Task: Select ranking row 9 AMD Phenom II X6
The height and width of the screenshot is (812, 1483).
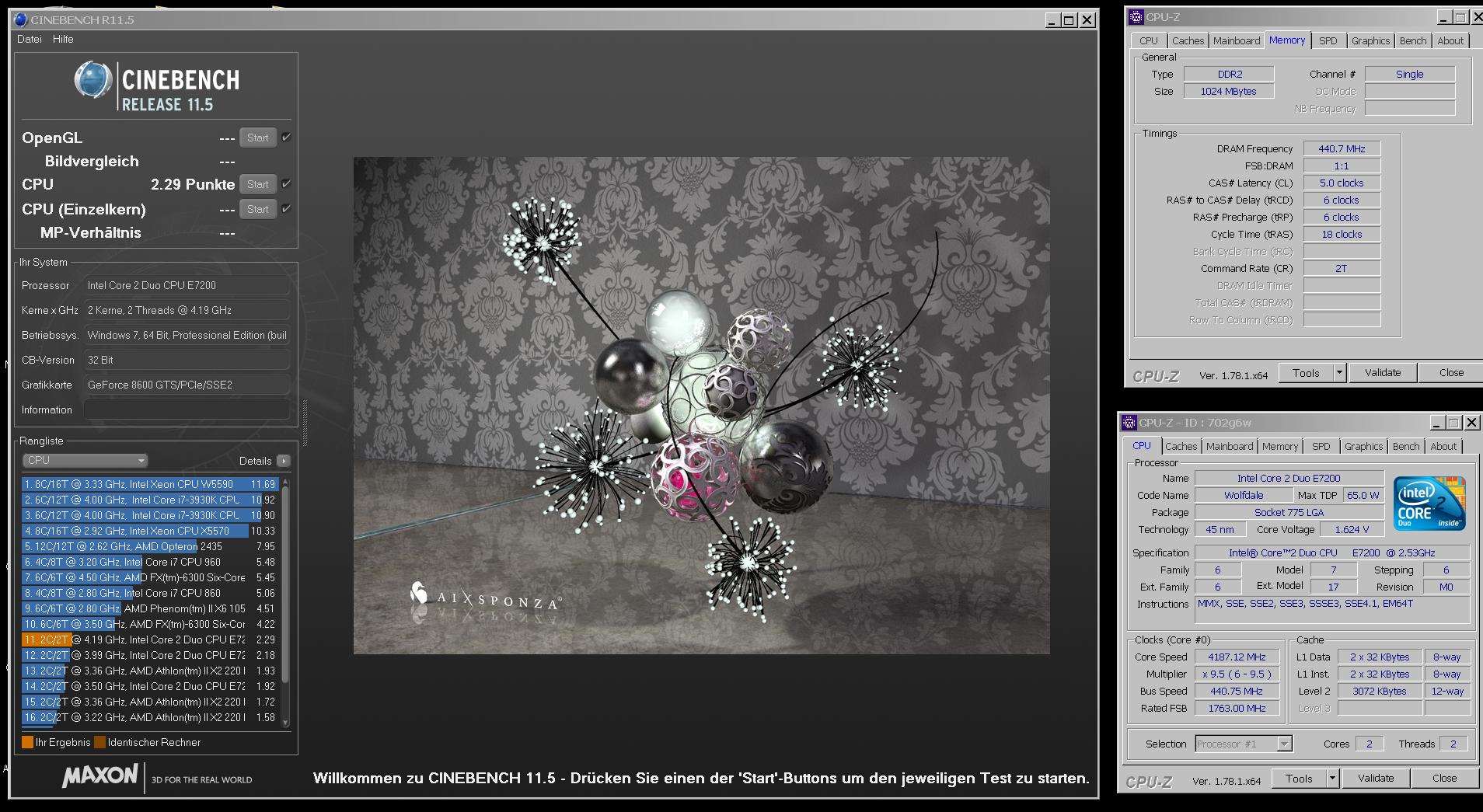Action: pyautogui.click(x=149, y=608)
